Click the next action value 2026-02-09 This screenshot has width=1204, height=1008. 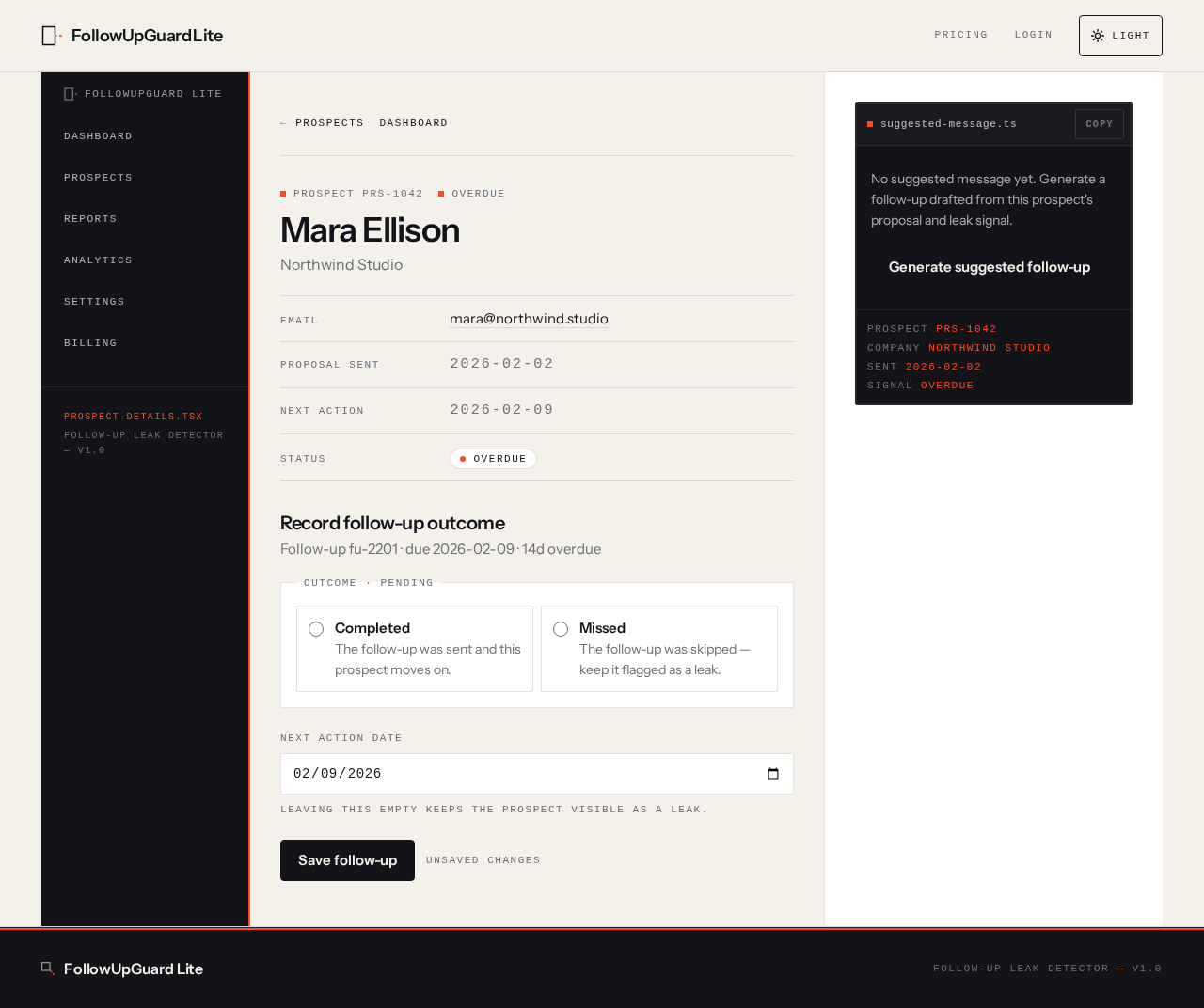tap(501, 410)
